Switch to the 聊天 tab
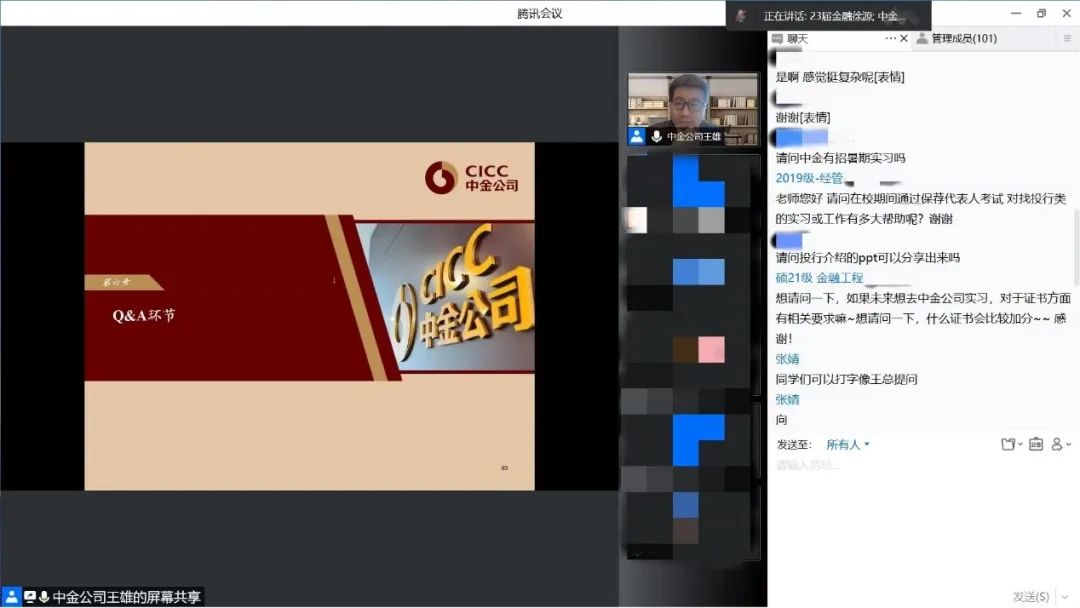 (797, 39)
